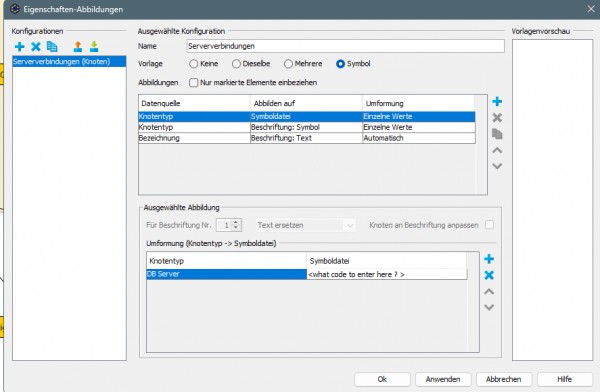This screenshot has height=392, width=600.
Task: Add a new Umformung value row
Action: (x=489, y=259)
